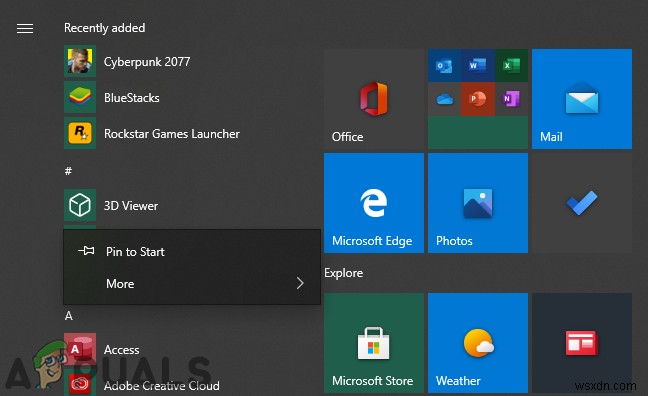The height and width of the screenshot is (396, 648).
Task: Open the Office tile
Action: pos(374,99)
